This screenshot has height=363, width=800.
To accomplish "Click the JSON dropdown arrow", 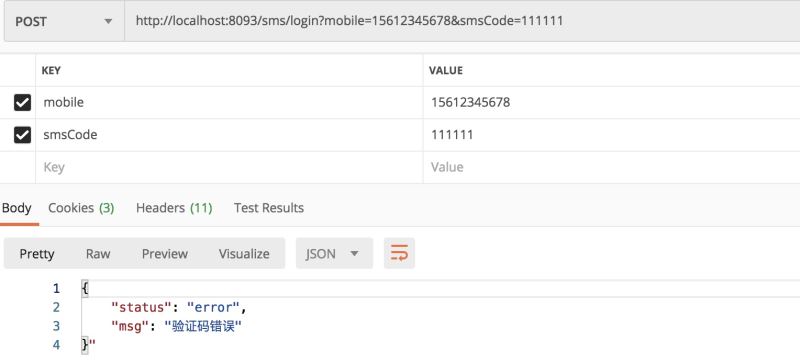I will (354, 254).
